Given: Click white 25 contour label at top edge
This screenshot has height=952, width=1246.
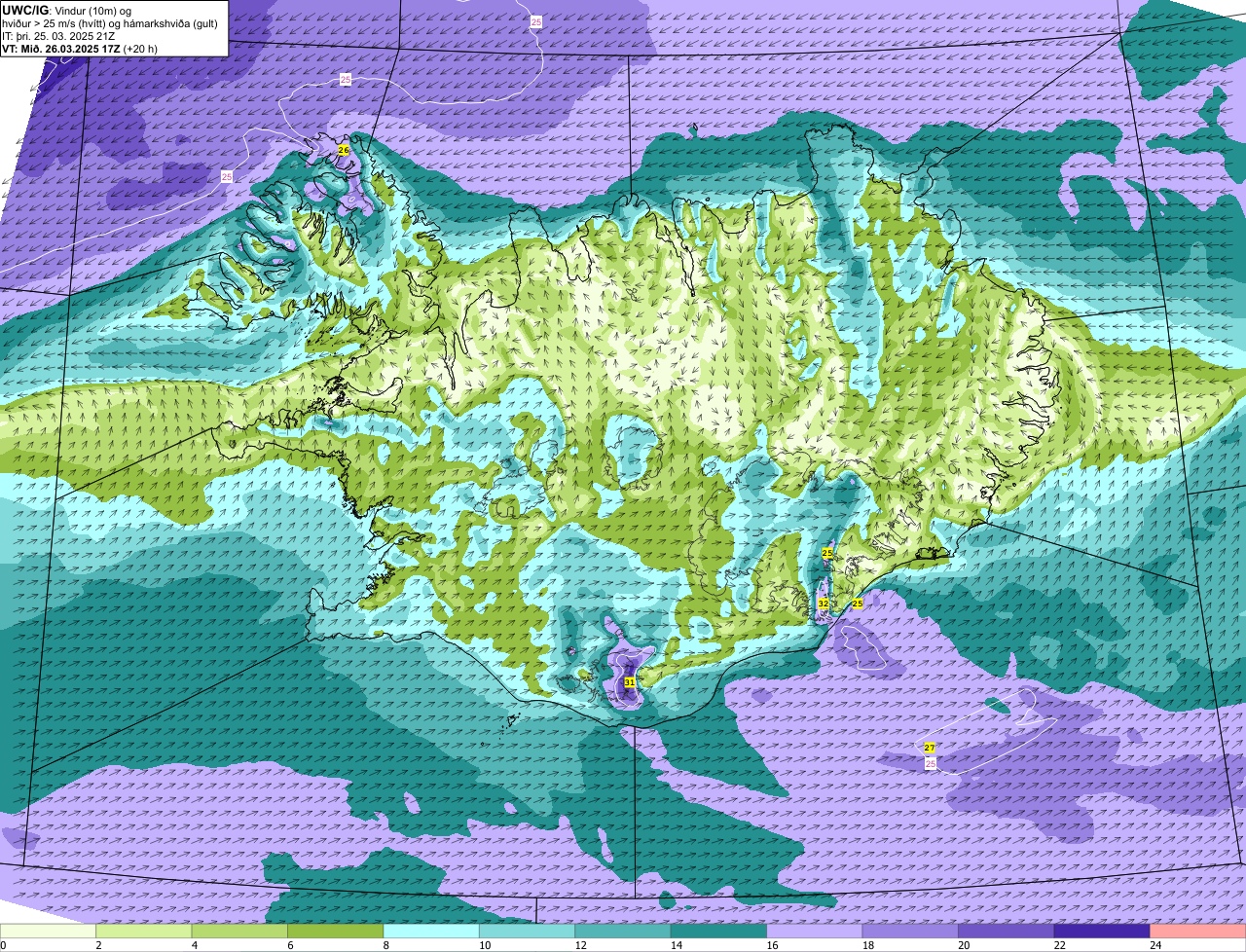Looking at the screenshot, I should coord(536,21).
